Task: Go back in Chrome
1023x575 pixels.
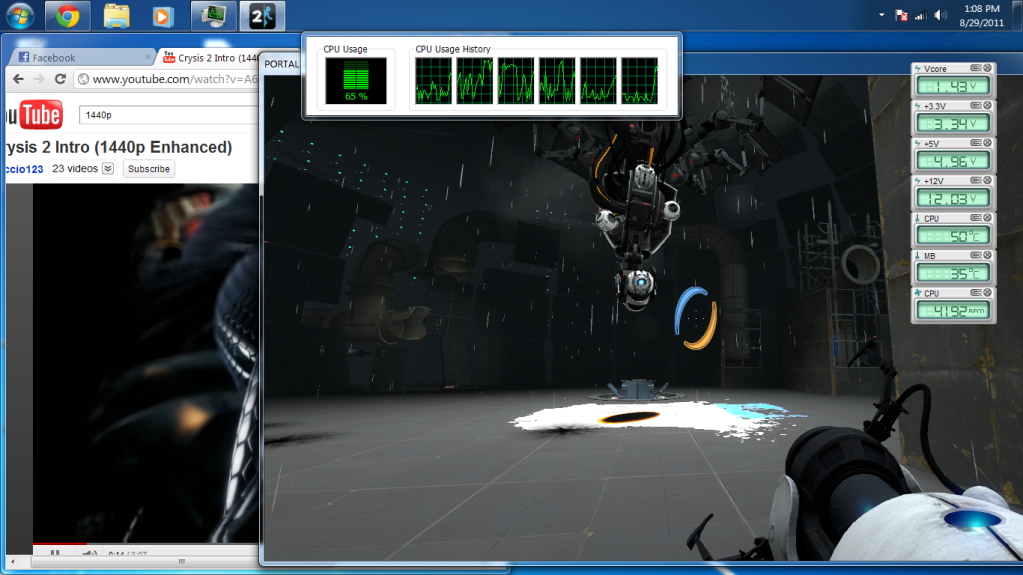Action: point(18,79)
